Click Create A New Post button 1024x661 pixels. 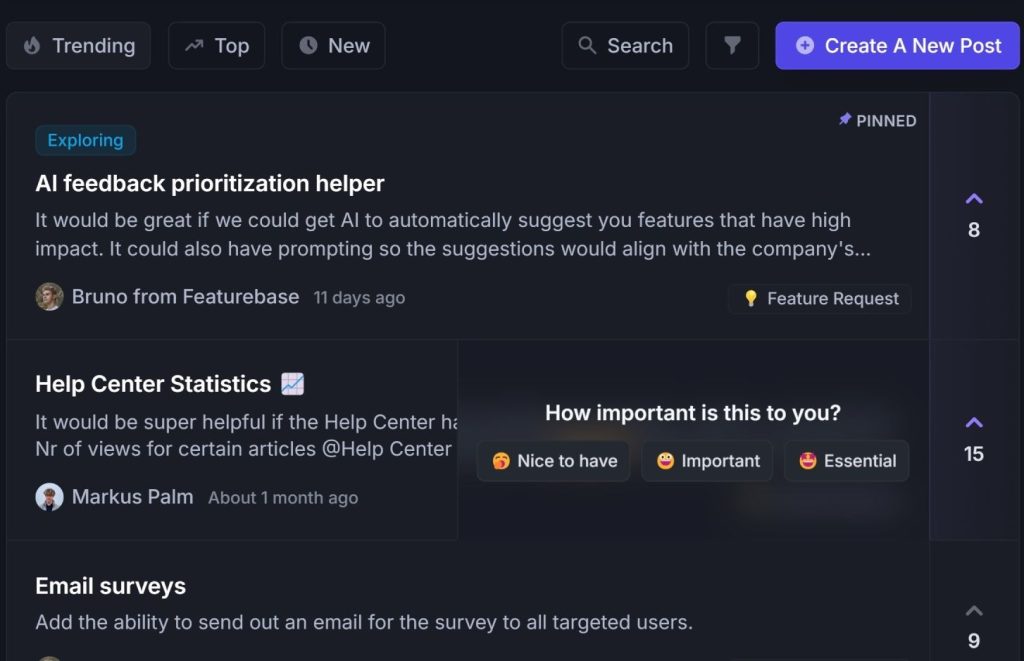897,46
